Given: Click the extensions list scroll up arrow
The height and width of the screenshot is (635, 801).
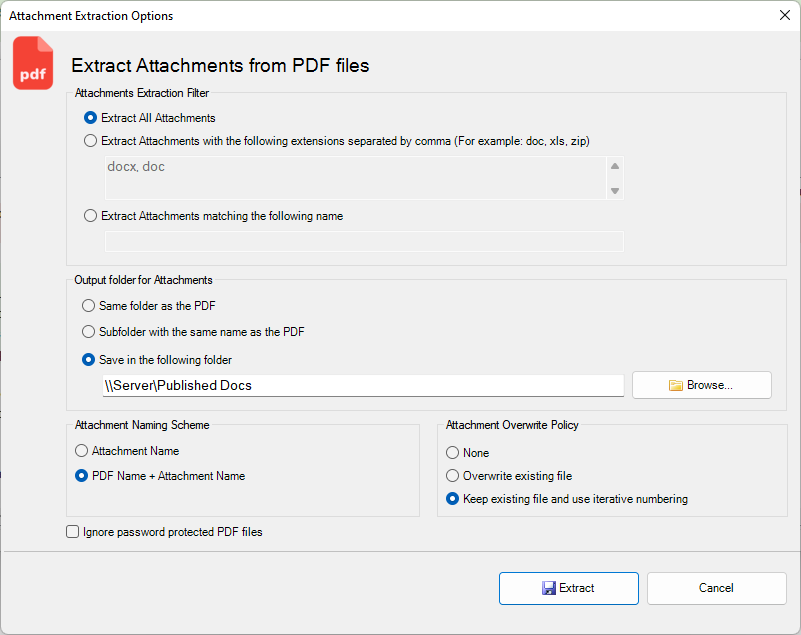Looking at the screenshot, I should tap(615, 167).
